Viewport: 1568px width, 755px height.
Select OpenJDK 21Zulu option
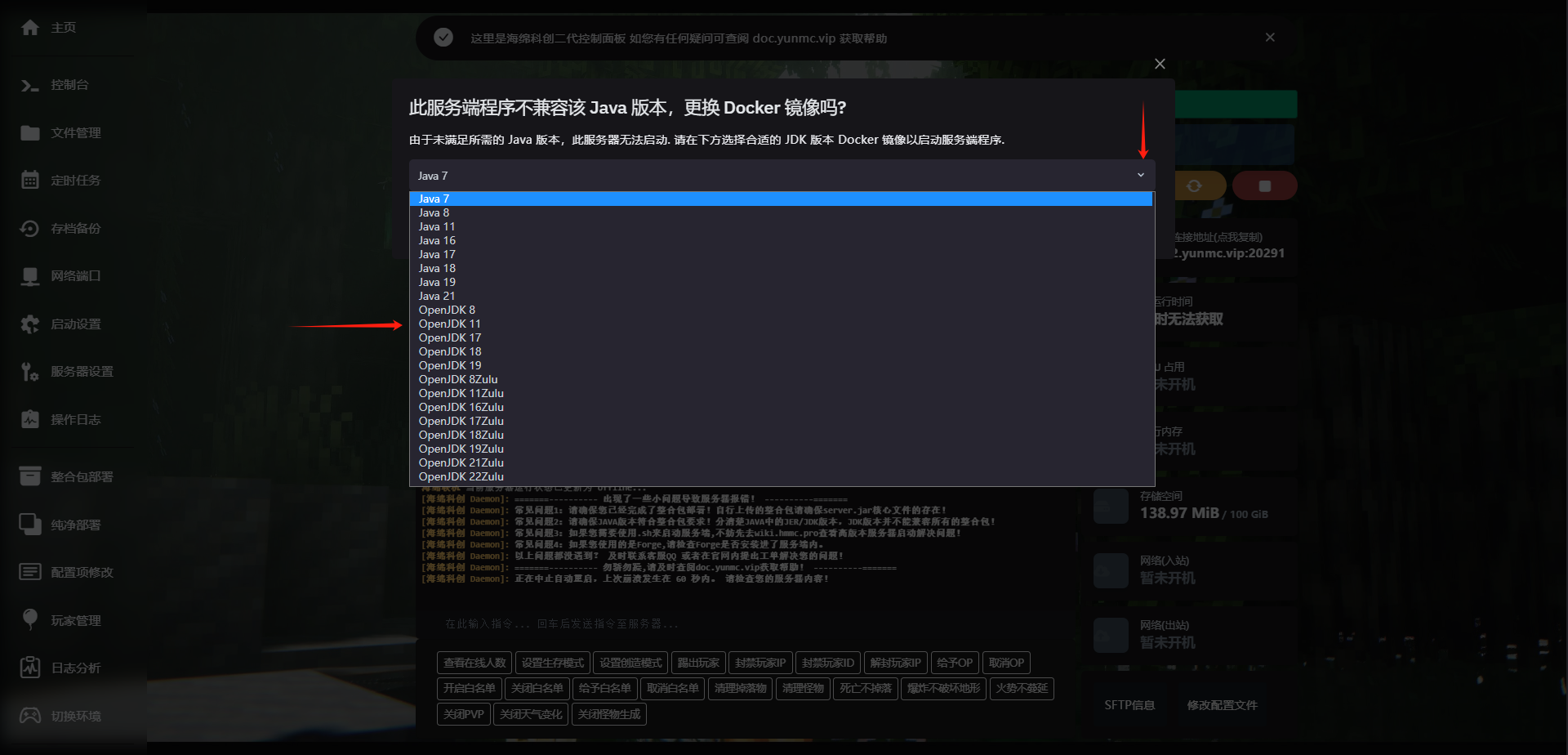coord(781,462)
